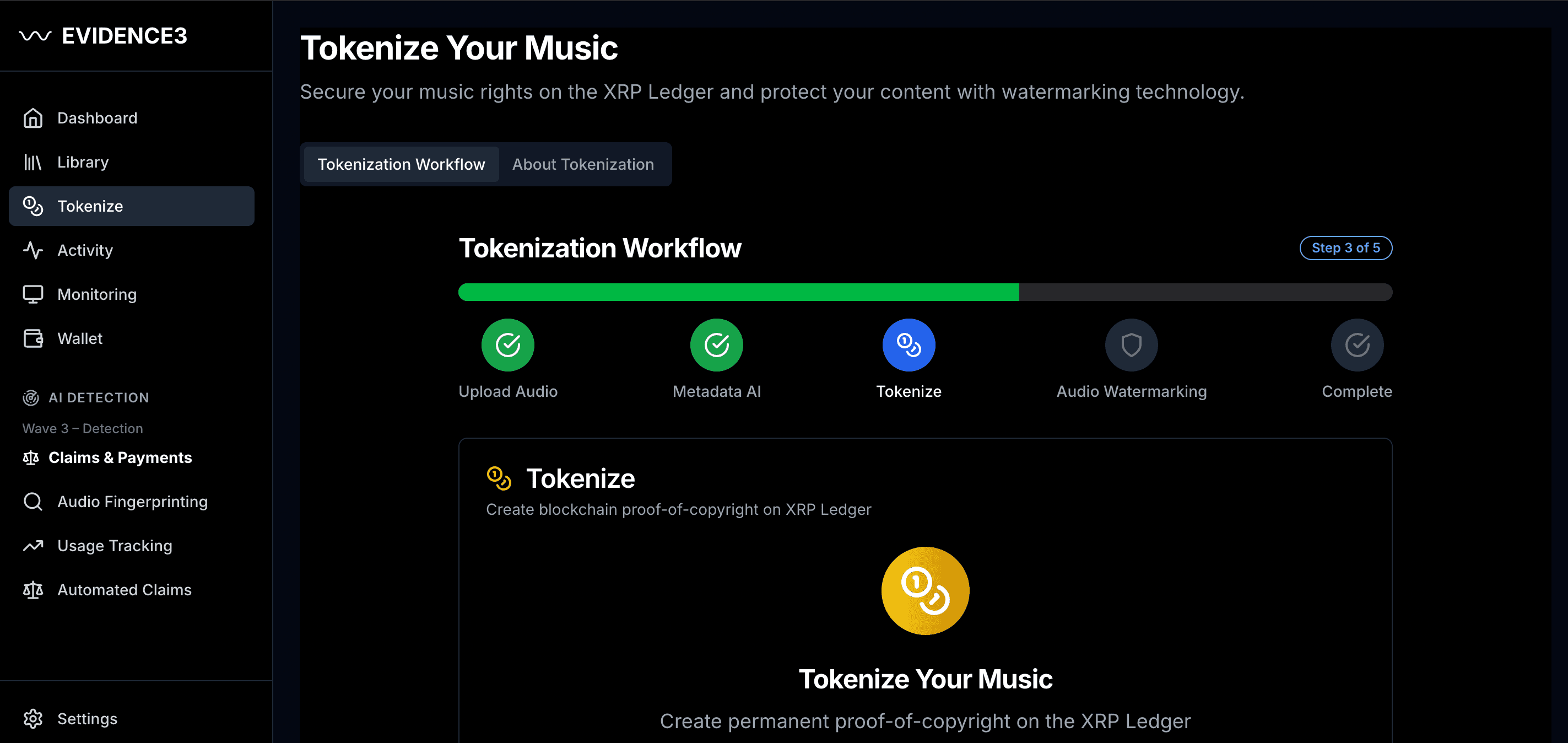
Task: Select the blue Tokenize step circle
Action: (x=908, y=345)
